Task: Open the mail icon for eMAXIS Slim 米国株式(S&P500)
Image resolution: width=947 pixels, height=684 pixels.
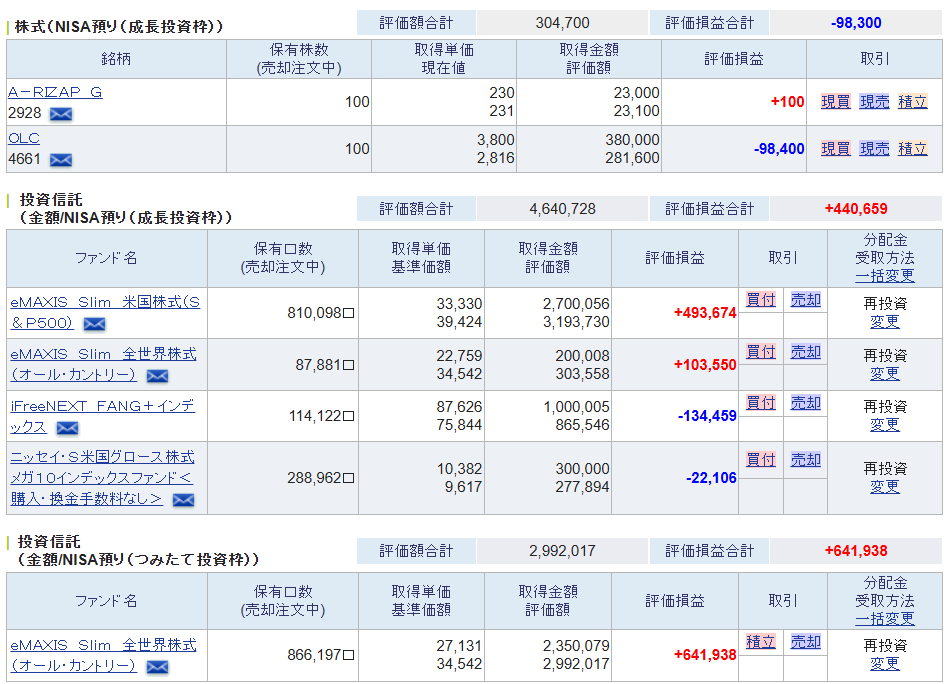Action: pyautogui.click(x=94, y=324)
